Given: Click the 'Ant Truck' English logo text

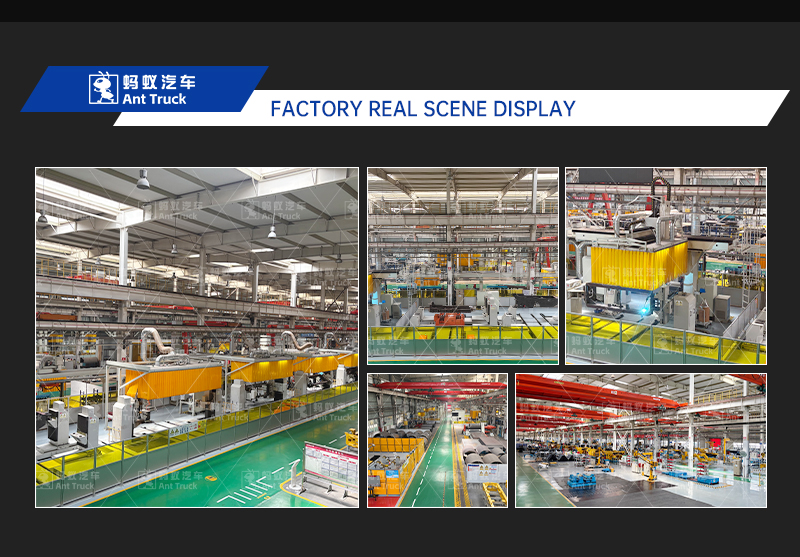Looking at the screenshot, I should [154, 99].
